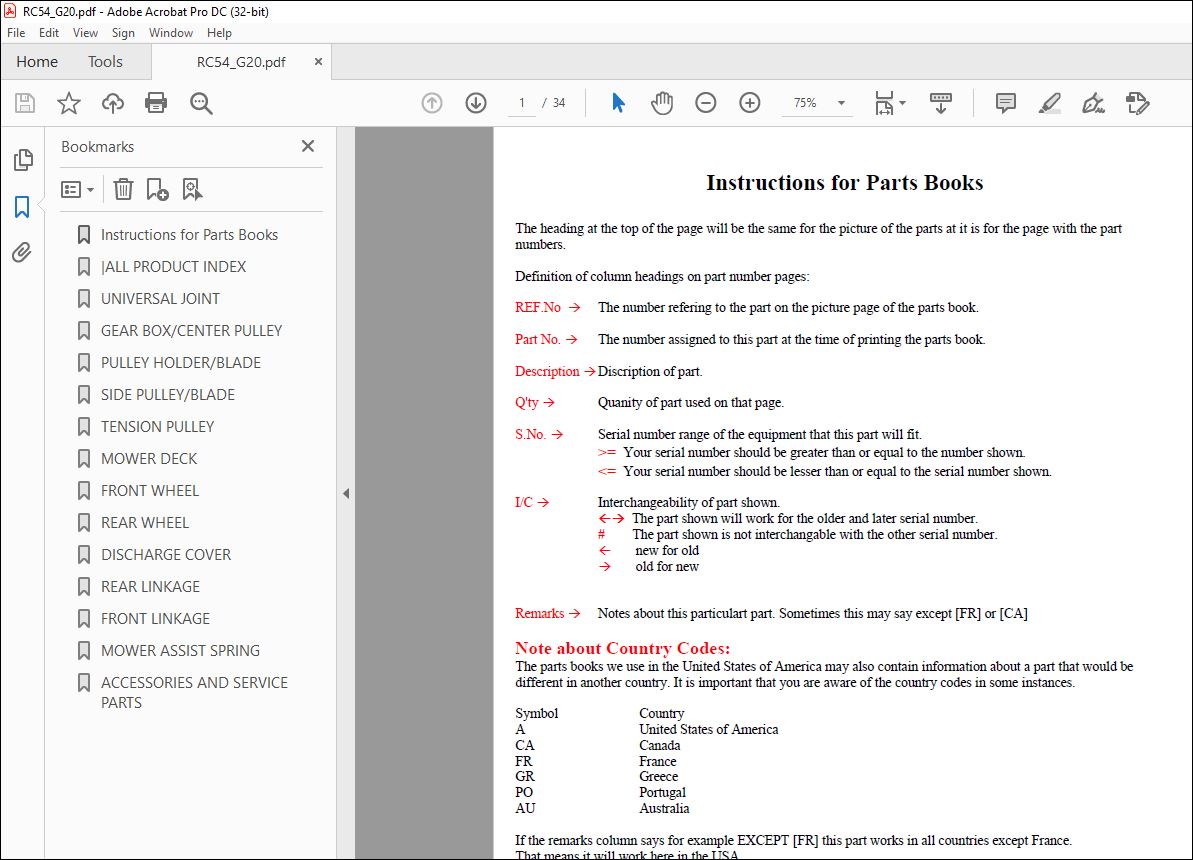Delete selected bookmark with trash icon
The image size is (1193, 860).
click(123, 189)
